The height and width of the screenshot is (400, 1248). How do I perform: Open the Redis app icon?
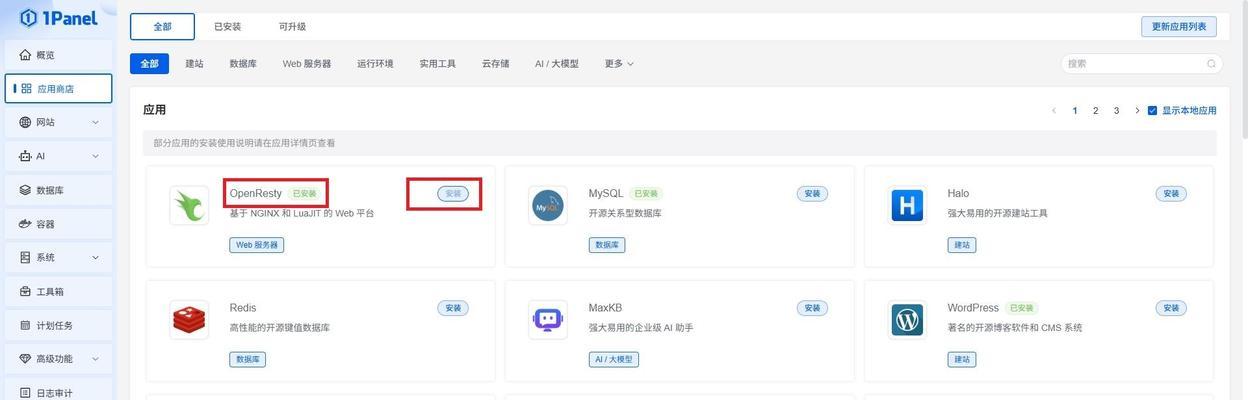click(189, 320)
